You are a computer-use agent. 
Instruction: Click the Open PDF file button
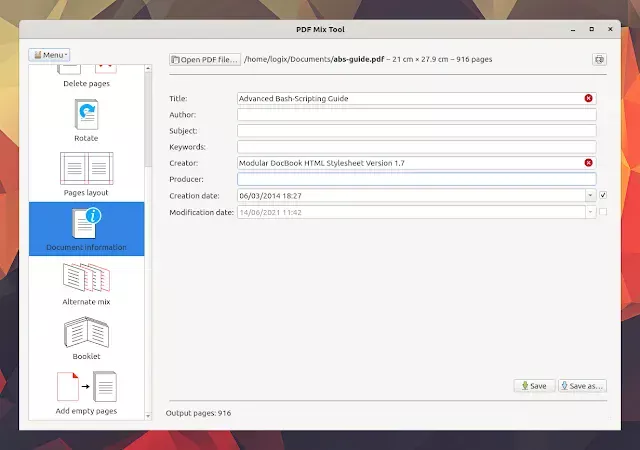coord(205,60)
